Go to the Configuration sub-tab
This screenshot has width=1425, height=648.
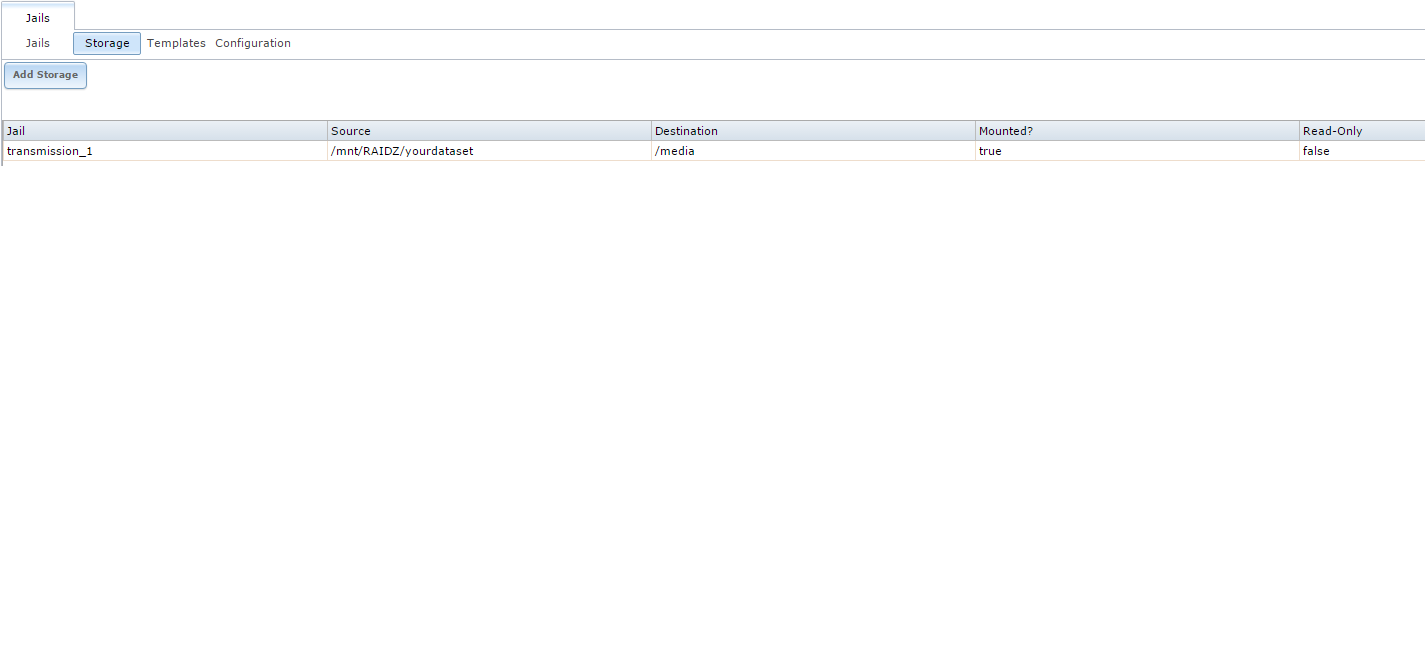[x=253, y=43]
